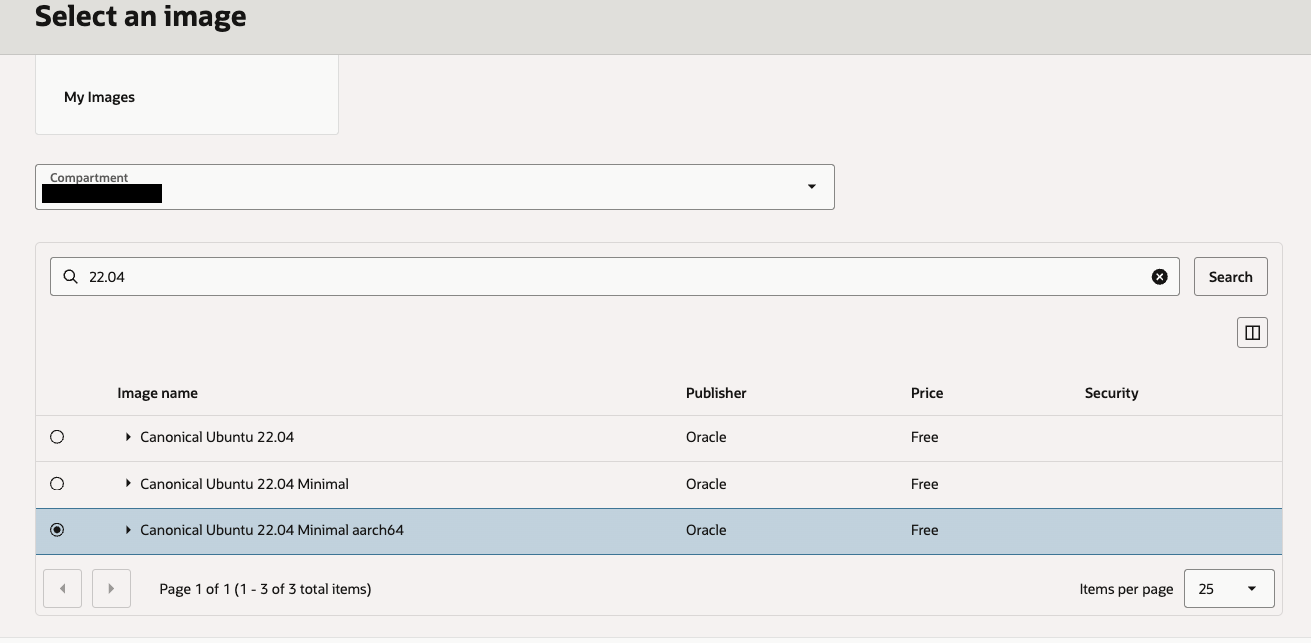This screenshot has height=643, width=1311.
Task: Click the Select an image heading
Action: 140,16
